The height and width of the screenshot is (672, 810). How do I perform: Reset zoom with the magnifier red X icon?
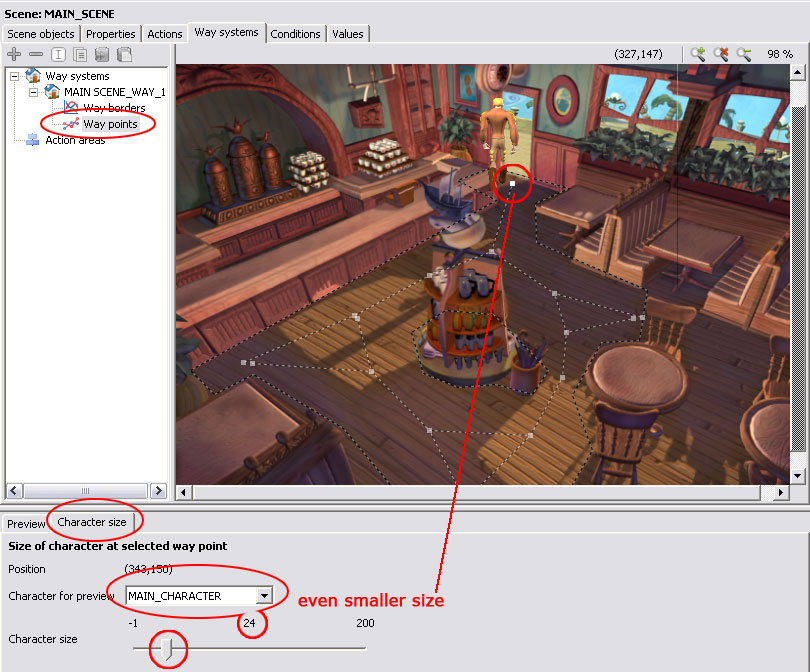point(721,54)
